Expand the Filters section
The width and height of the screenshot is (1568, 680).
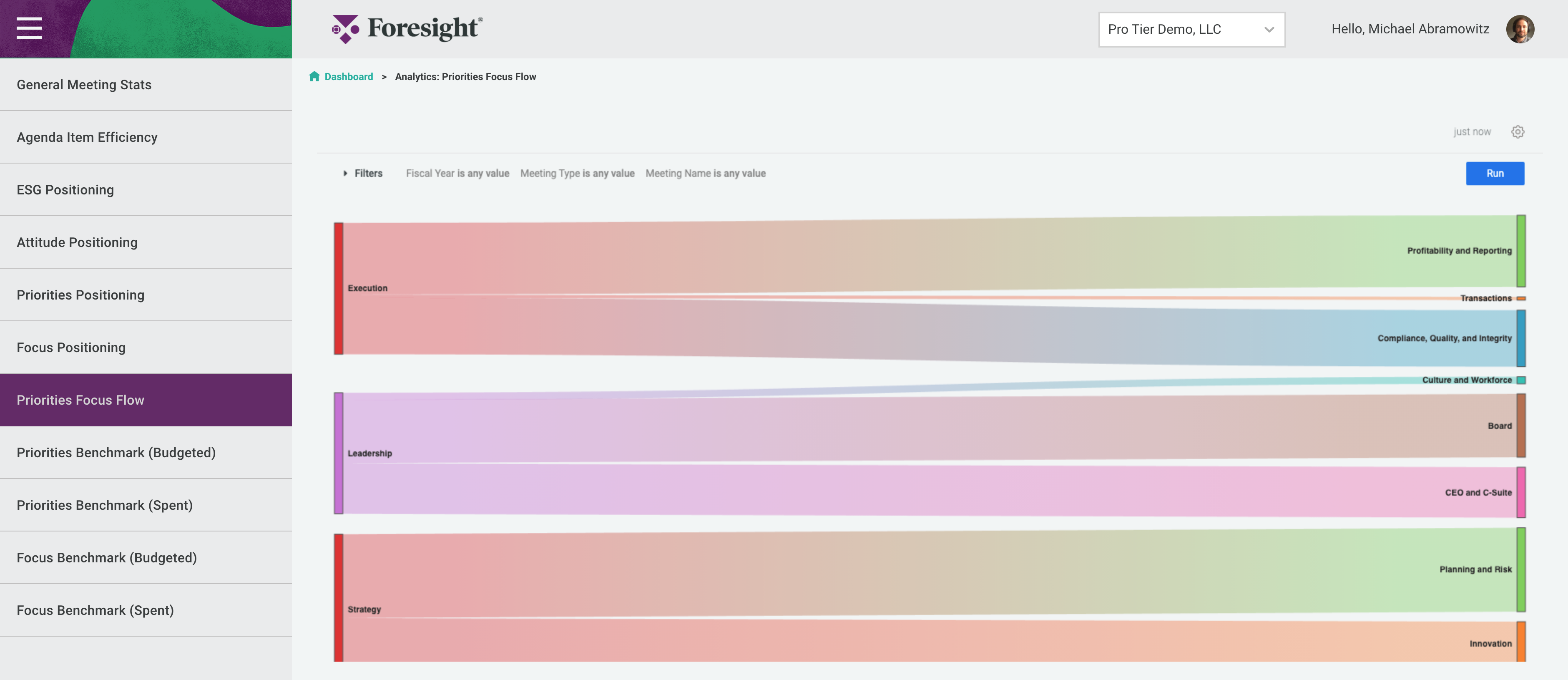(x=363, y=173)
